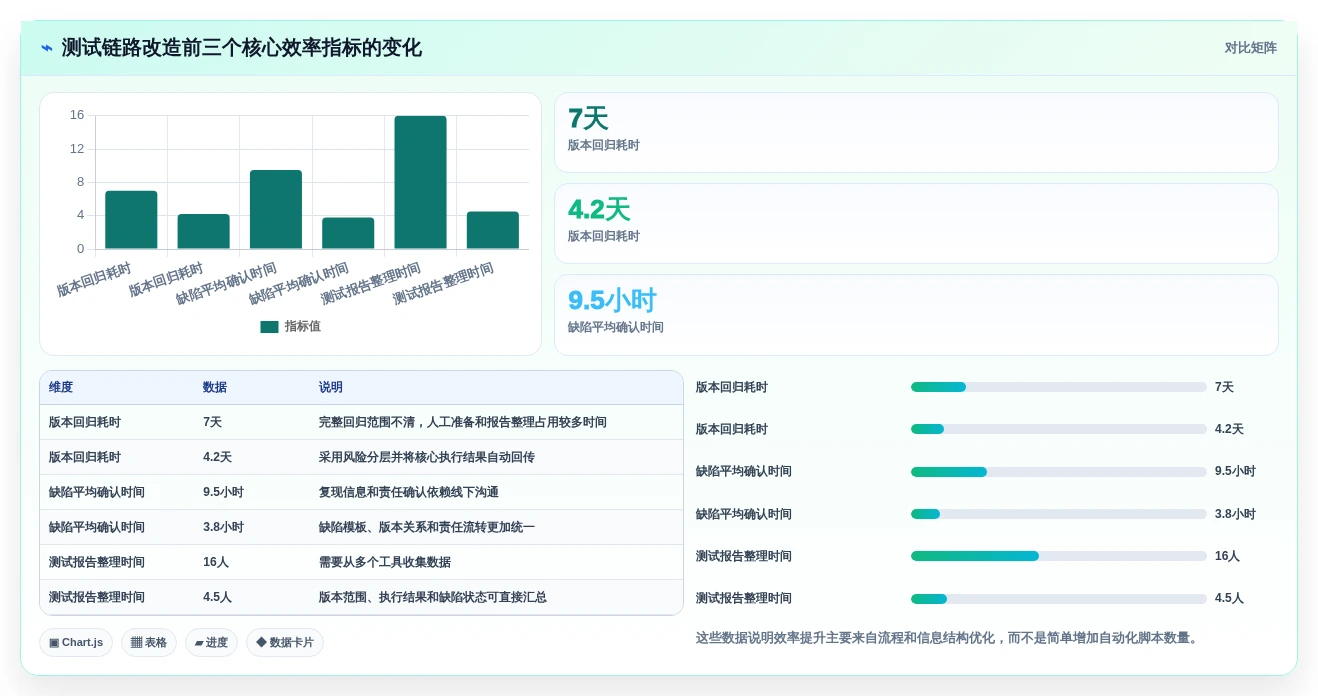Click the progress bar labeled 7天
This screenshot has height=696, width=1318.
click(1058, 387)
